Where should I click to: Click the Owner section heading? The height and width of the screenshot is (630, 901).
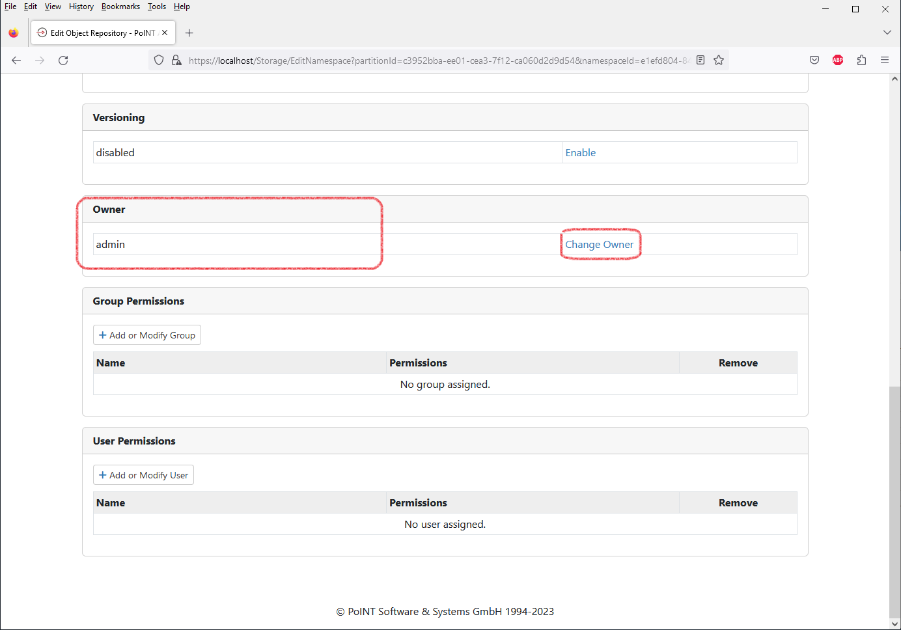coord(109,209)
